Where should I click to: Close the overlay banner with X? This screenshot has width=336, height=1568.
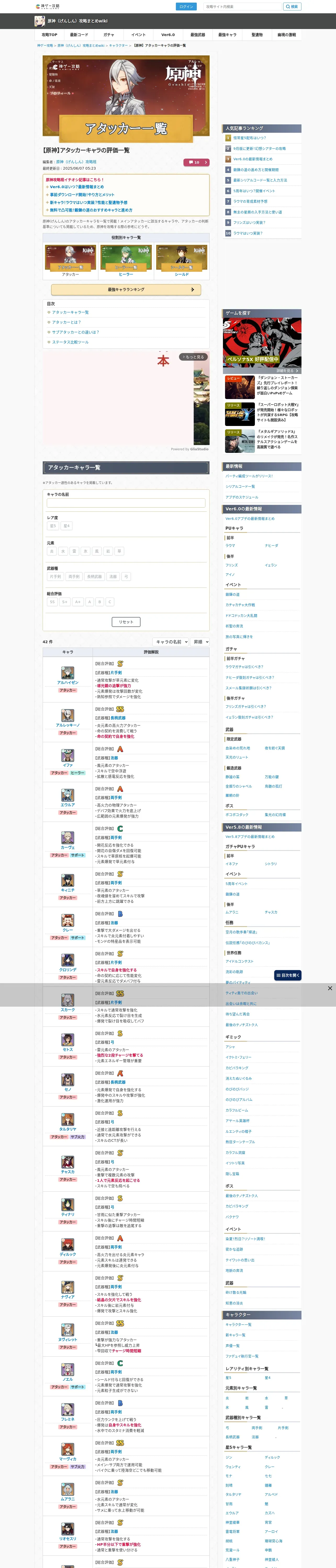point(330,989)
